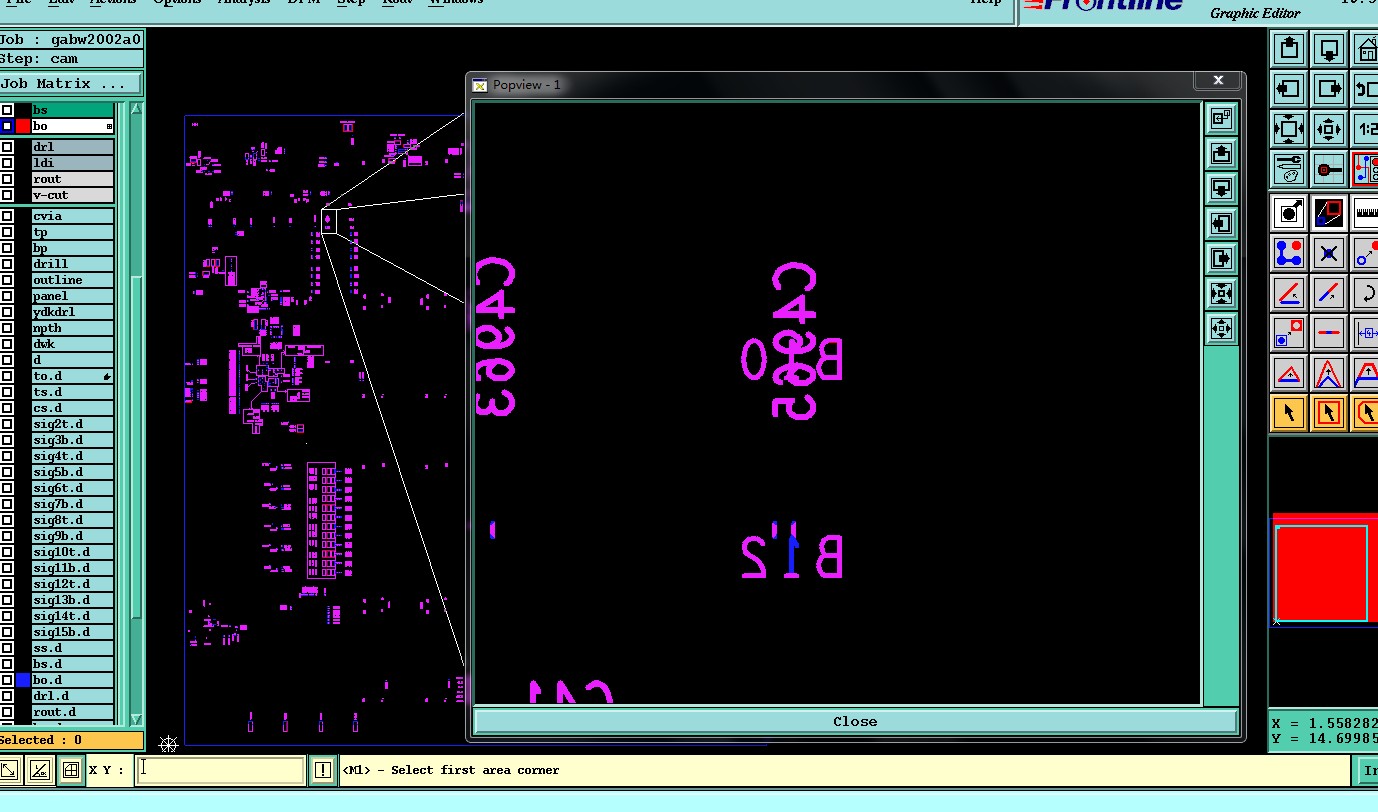
Task: Select the tall red-blue triangle tool
Action: point(1329,374)
